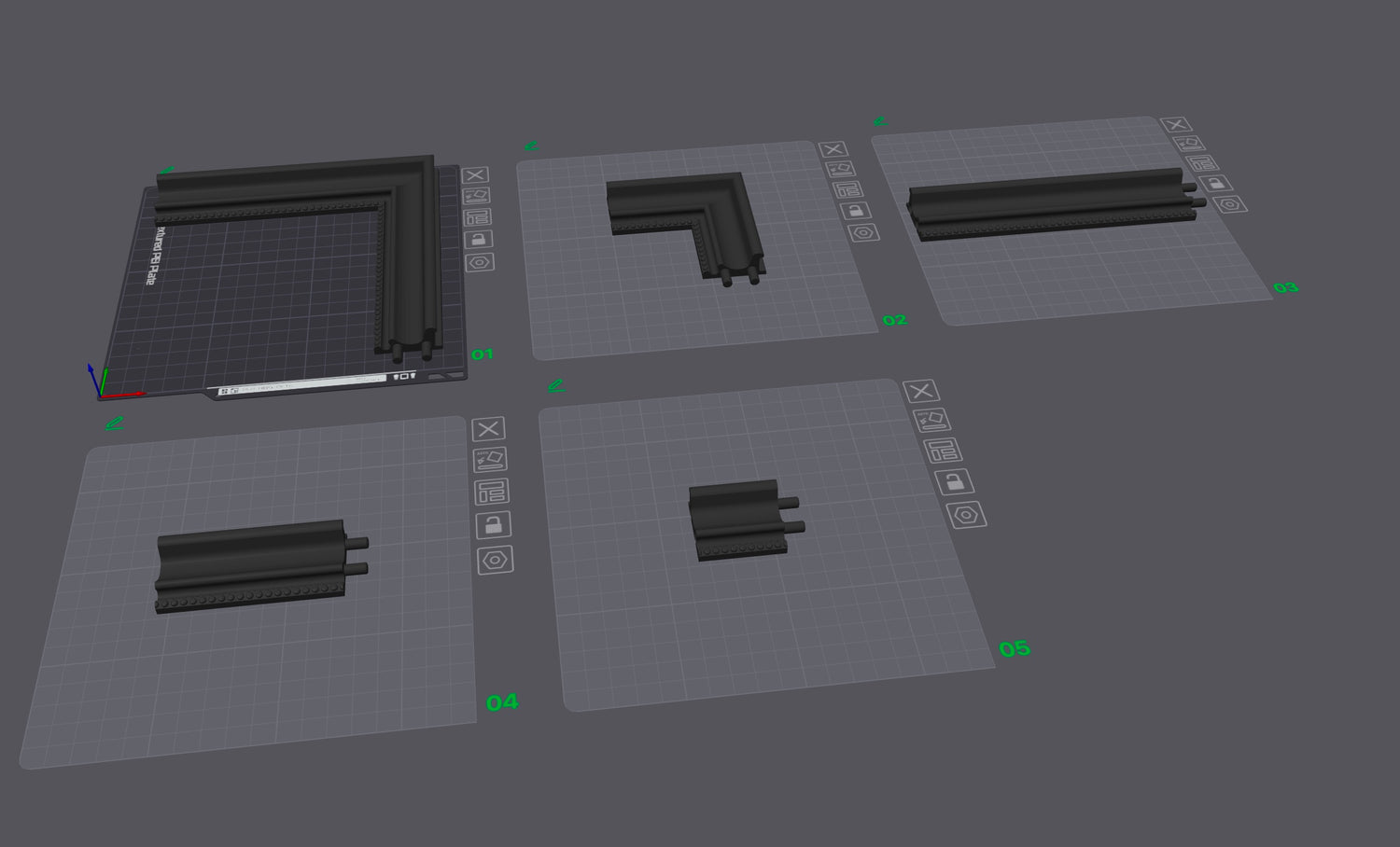Auto-orient objects on plate 02

pyautogui.click(x=840, y=169)
